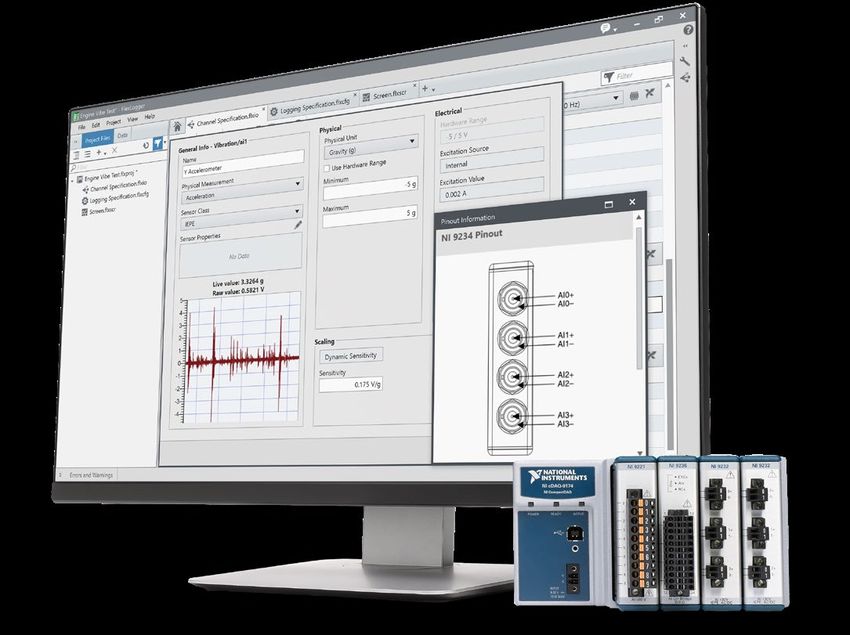The height and width of the screenshot is (635, 850).
Task: Select the Channel Specification.flxio document tab
Action: pyautogui.click(x=227, y=120)
